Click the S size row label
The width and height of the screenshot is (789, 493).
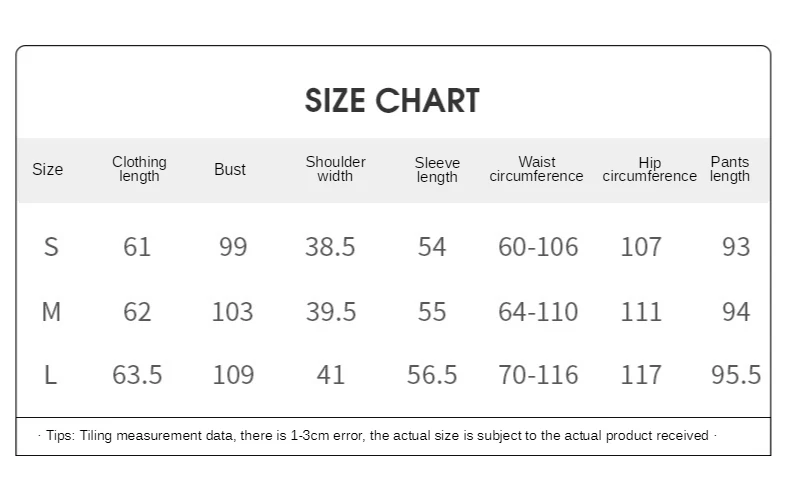pyautogui.click(x=51, y=247)
